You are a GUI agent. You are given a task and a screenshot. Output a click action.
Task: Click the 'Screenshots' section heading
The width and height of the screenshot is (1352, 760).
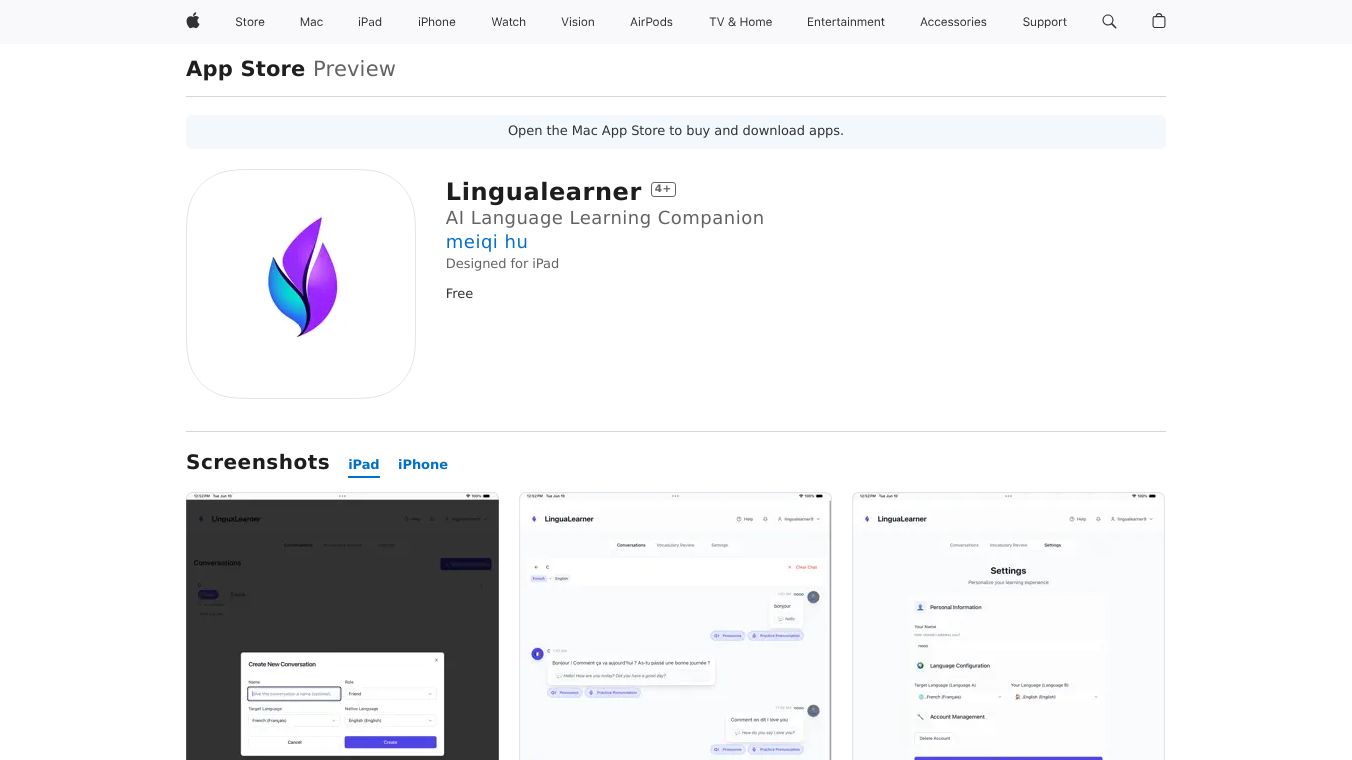point(258,462)
